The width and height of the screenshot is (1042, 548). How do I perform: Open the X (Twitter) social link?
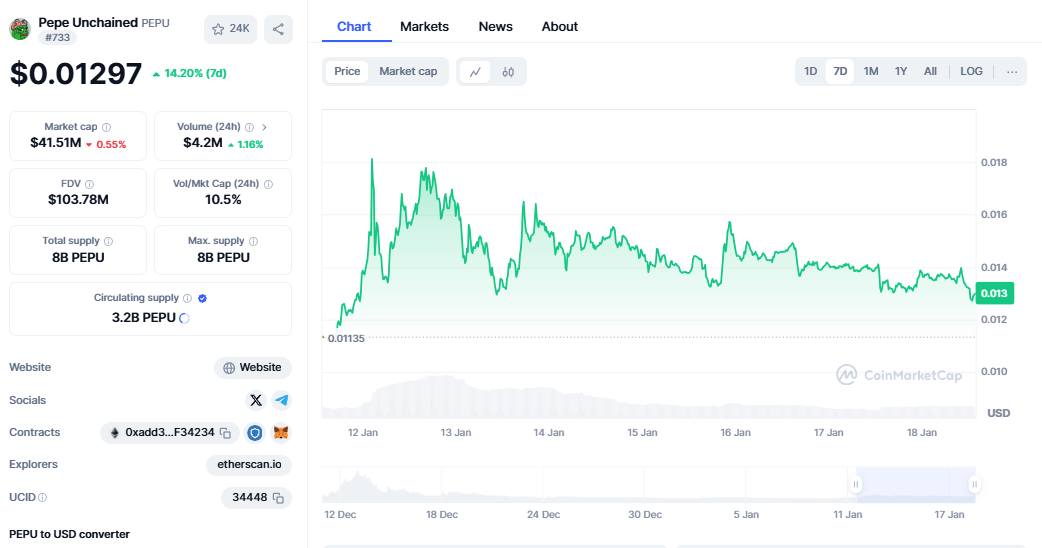click(x=256, y=400)
